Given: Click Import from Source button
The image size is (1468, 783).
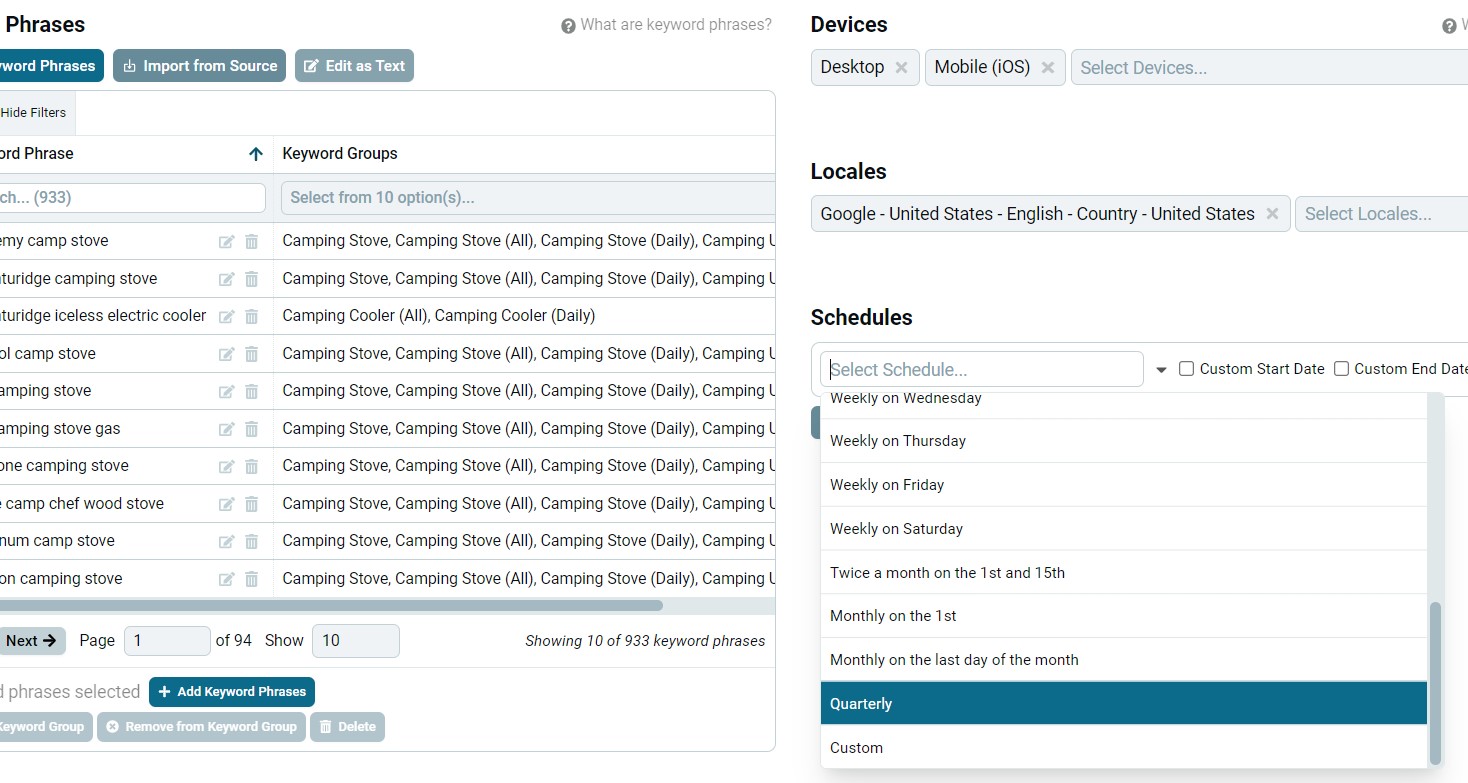Looking at the screenshot, I should click(199, 66).
